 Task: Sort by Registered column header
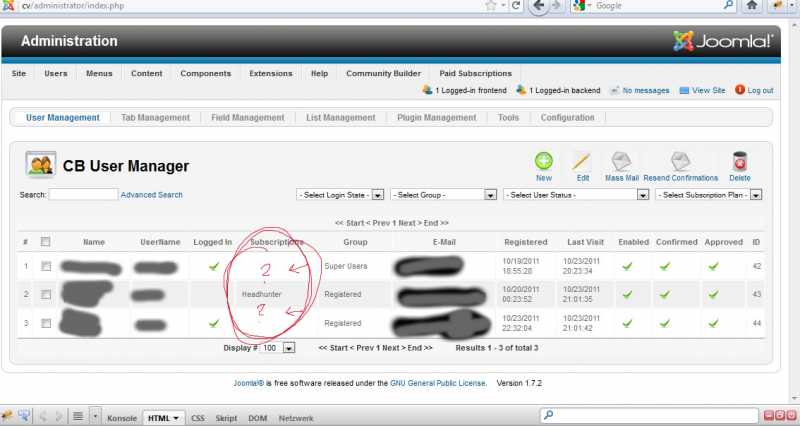coord(526,242)
